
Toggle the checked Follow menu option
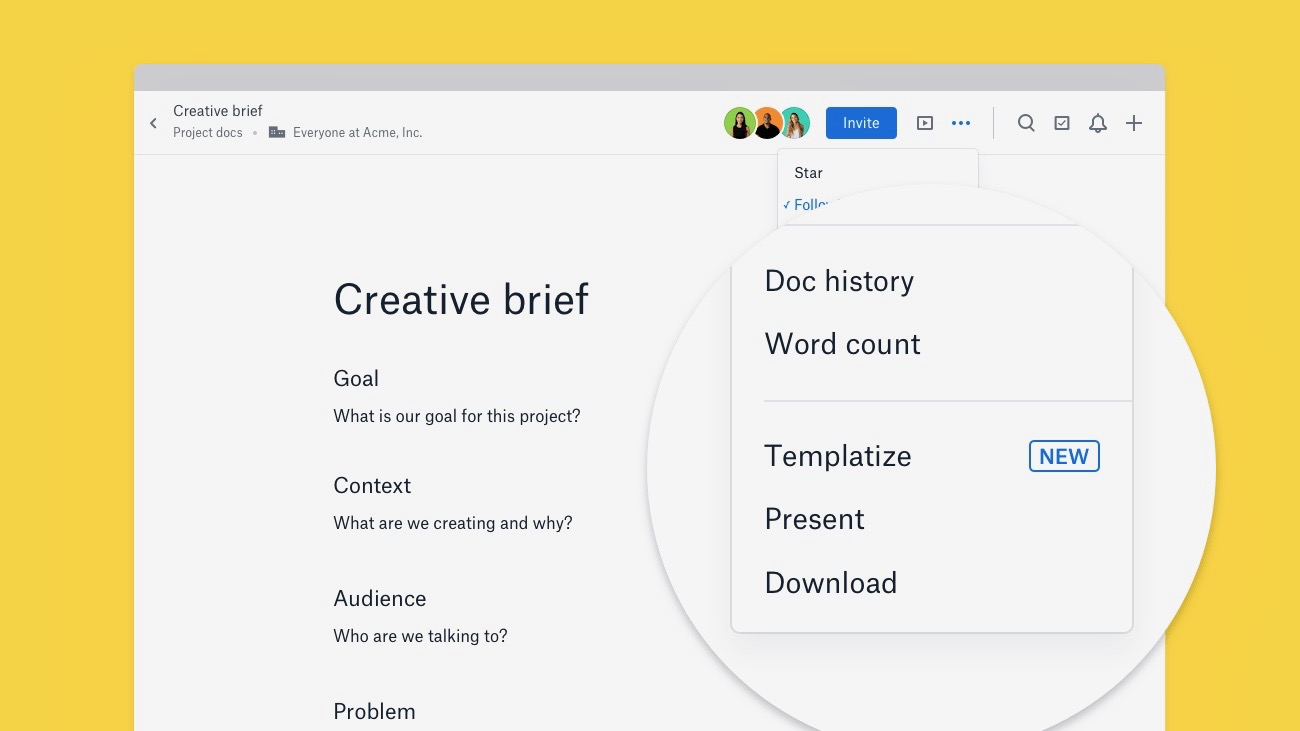808,204
